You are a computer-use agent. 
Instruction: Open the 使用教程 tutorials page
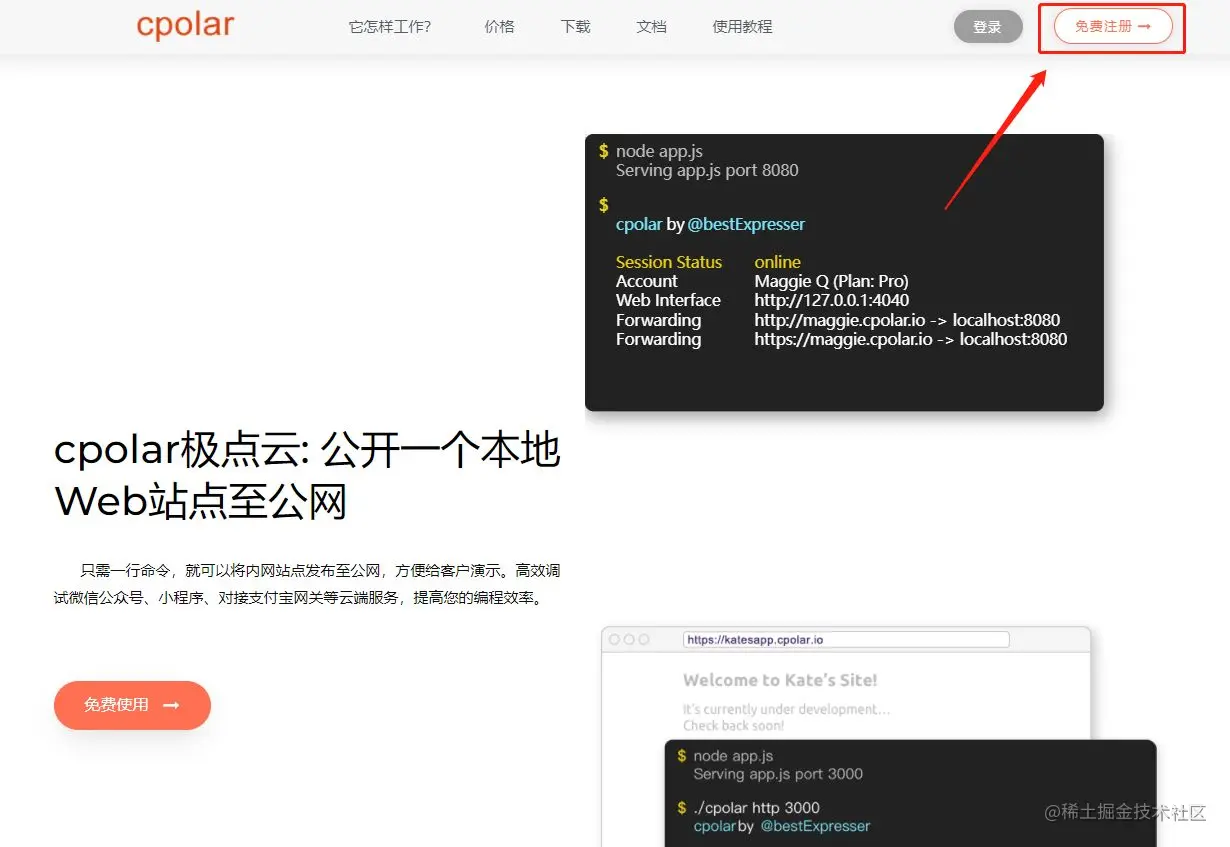[743, 27]
